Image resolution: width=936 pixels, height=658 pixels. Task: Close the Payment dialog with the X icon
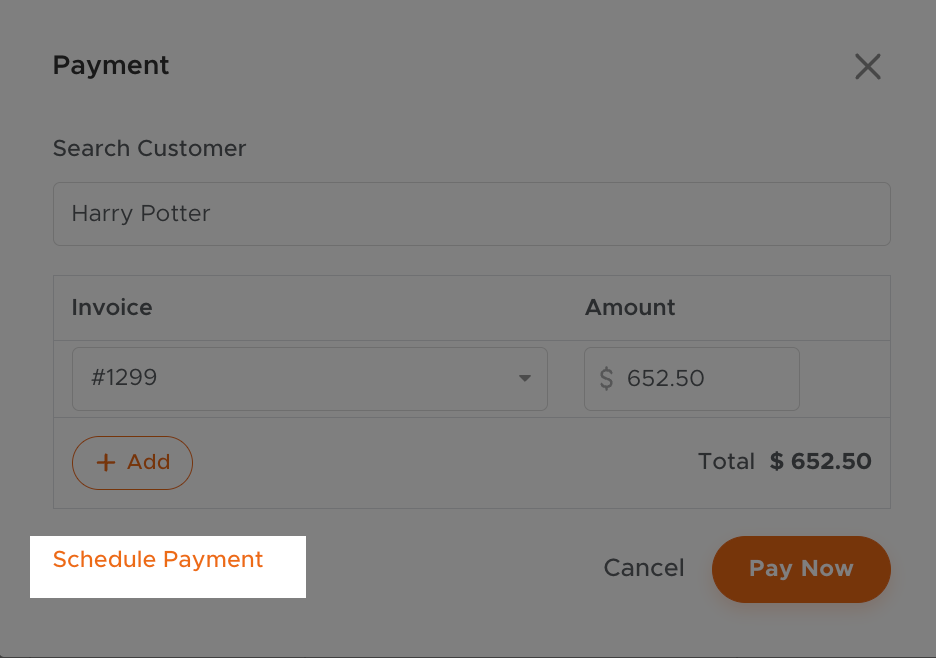[867, 67]
